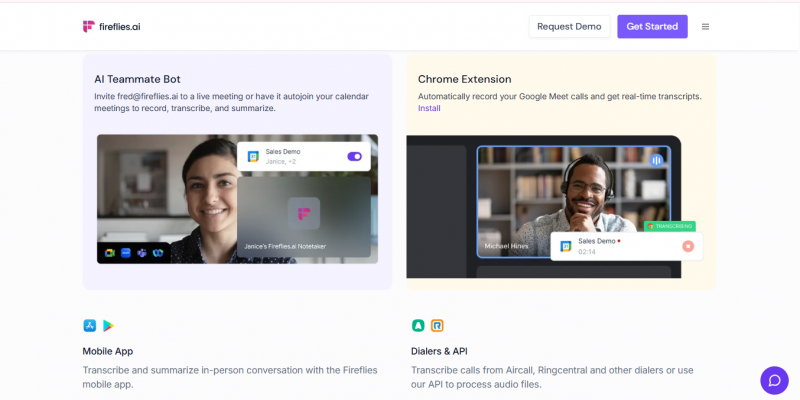This screenshot has height=400, width=800.
Task: Click the green Transcribing status badge
Action: [670, 226]
